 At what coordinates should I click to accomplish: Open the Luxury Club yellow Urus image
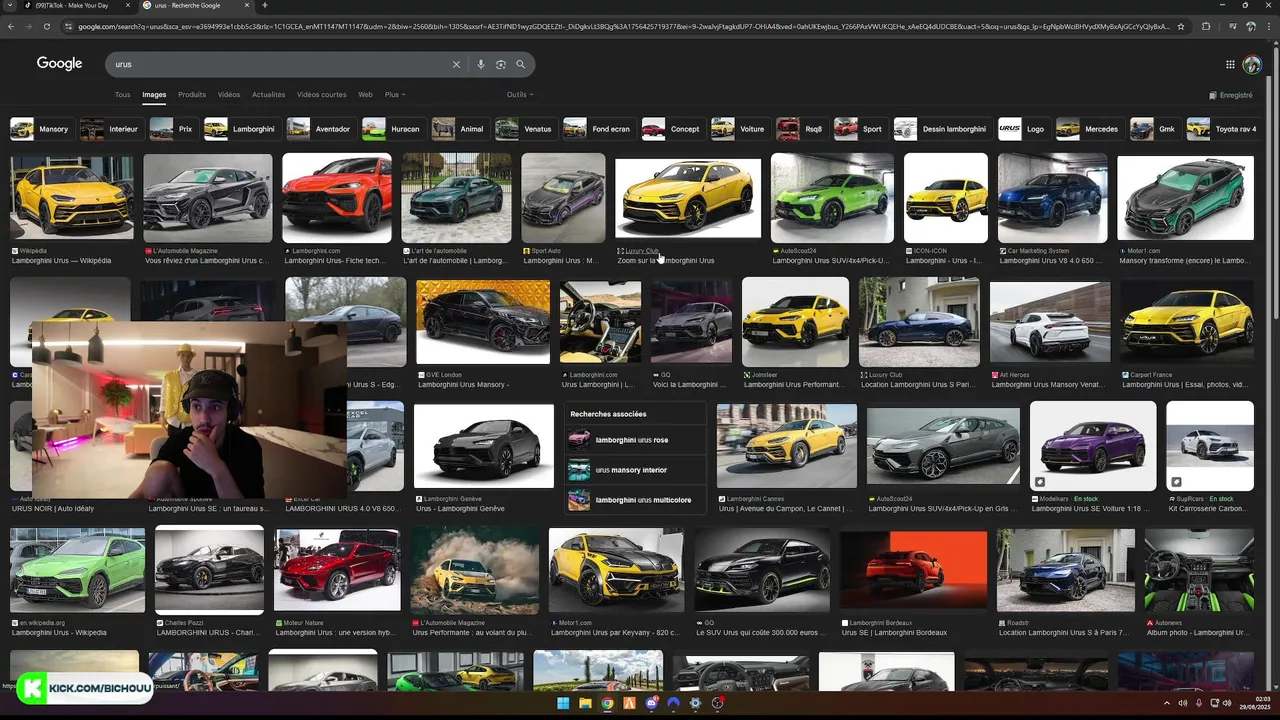coord(688,197)
